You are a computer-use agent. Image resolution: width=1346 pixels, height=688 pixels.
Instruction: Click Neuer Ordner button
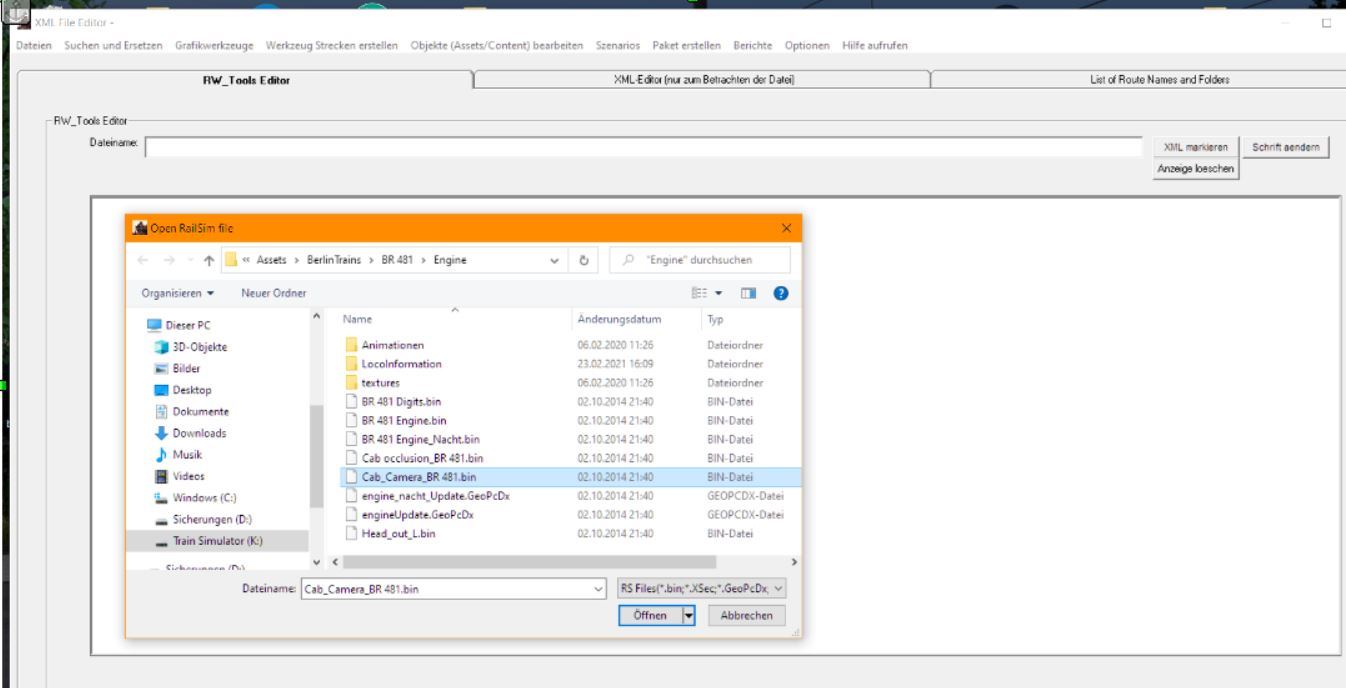(274, 293)
